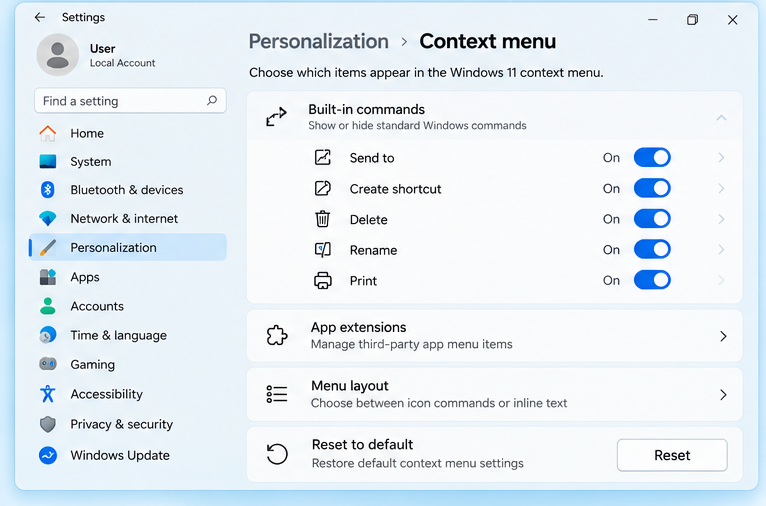The width and height of the screenshot is (766, 506).
Task: Click the Bluetooth icon in sidebar
Action: click(x=48, y=190)
